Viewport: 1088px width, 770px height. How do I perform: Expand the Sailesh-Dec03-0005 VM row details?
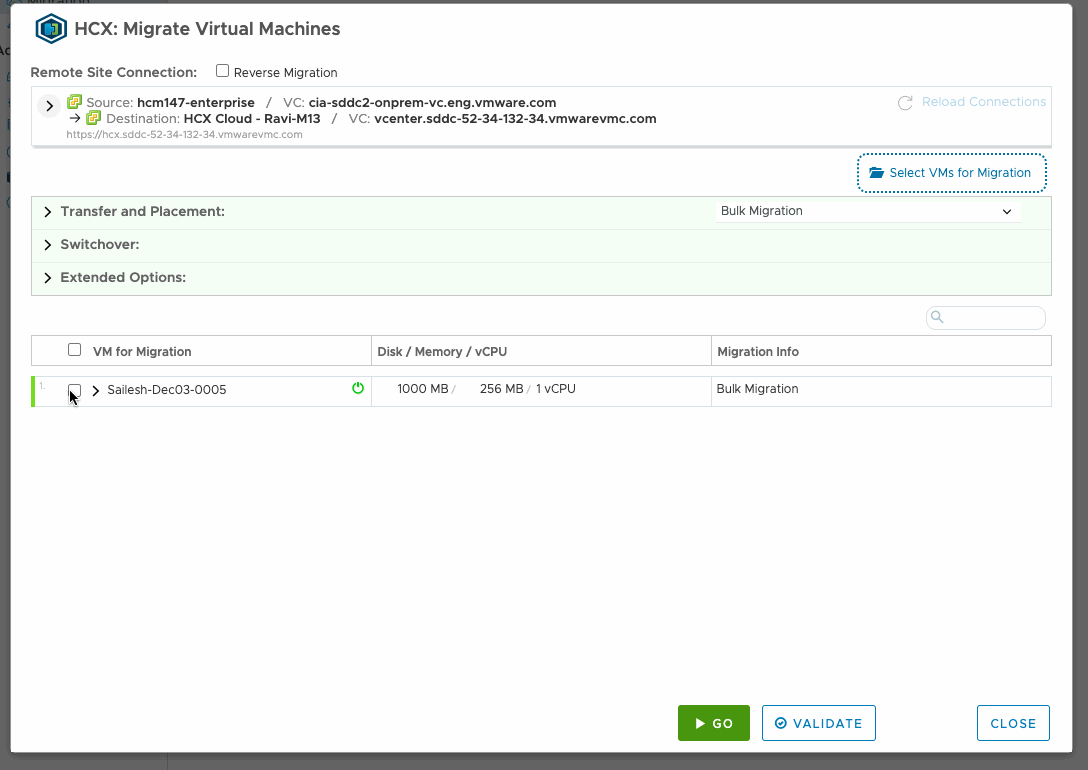click(x=95, y=390)
